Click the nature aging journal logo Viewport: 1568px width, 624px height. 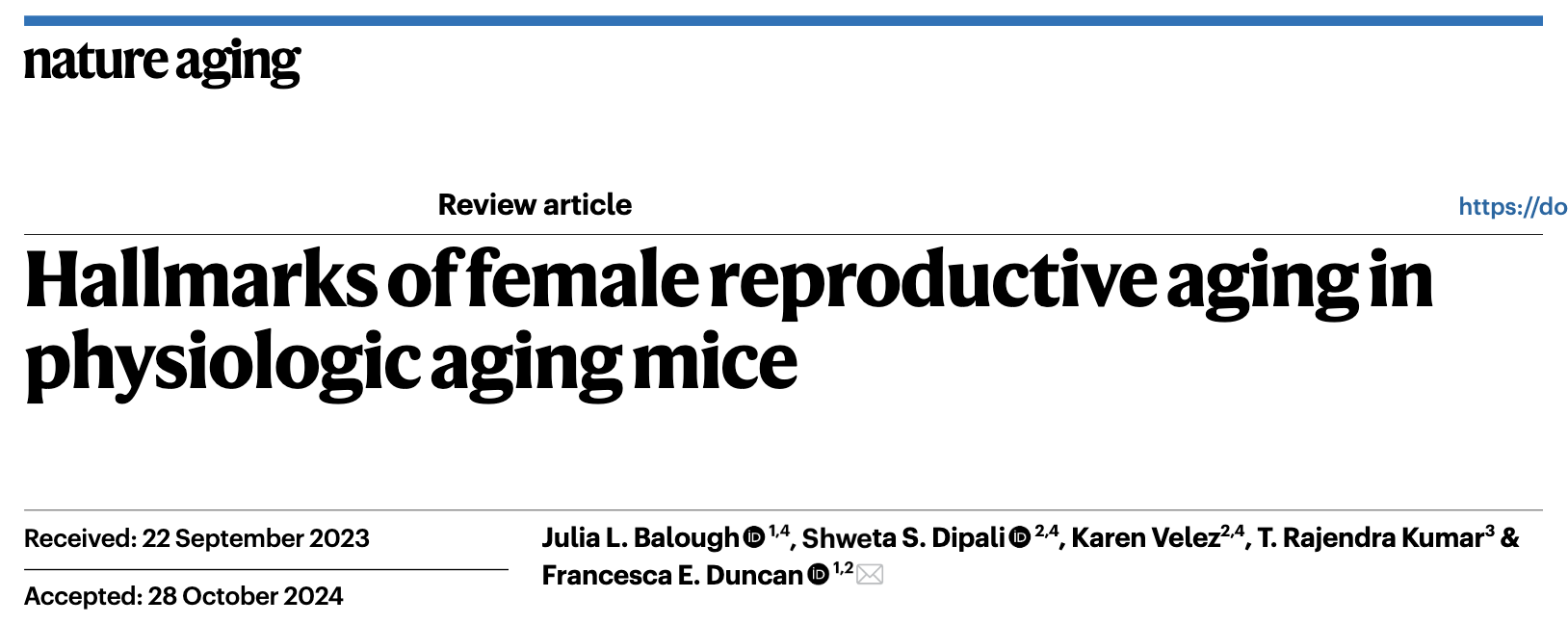tap(162, 62)
